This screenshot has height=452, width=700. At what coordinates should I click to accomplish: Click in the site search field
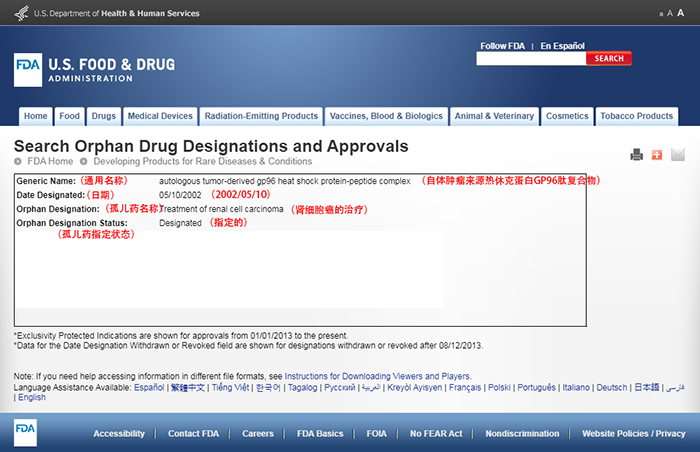530,59
